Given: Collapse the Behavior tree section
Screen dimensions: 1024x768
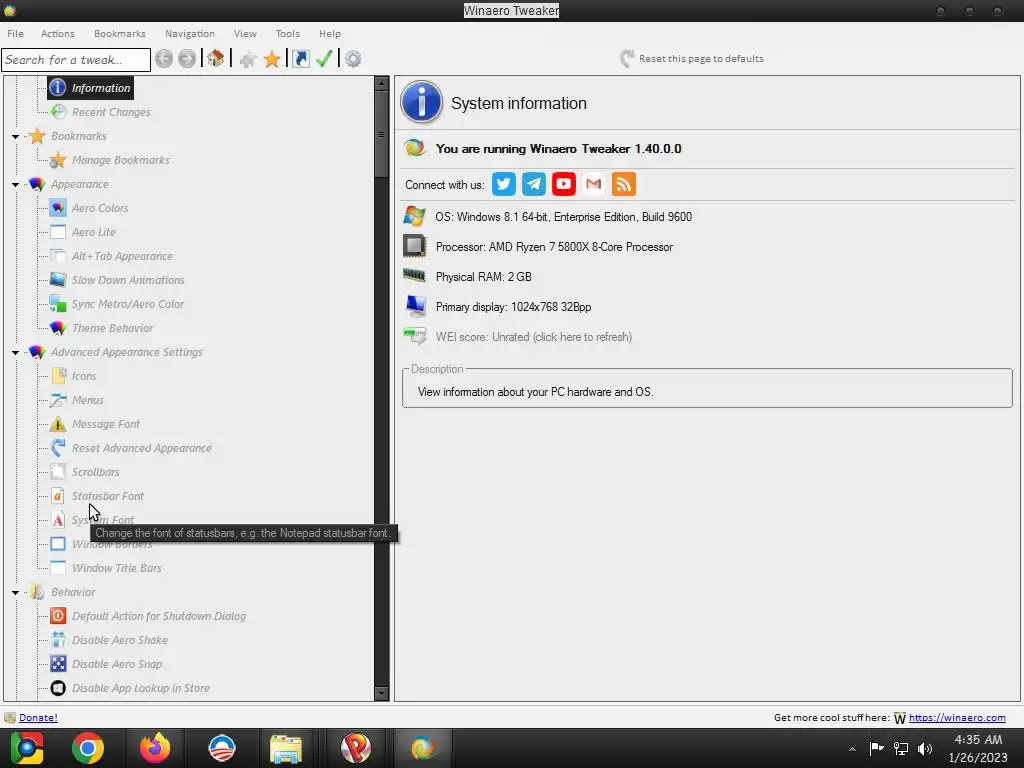Looking at the screenshot, I should click(x=15, y=592).
